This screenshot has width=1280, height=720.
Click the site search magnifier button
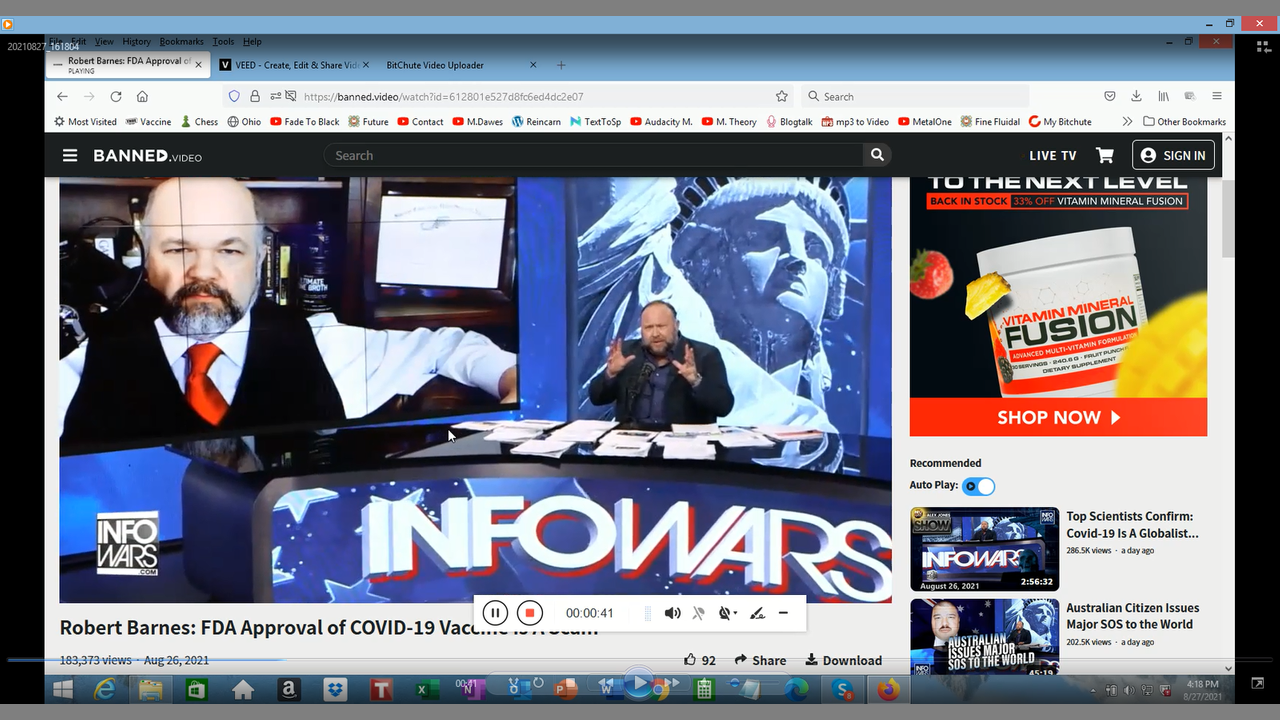[877, 155]
